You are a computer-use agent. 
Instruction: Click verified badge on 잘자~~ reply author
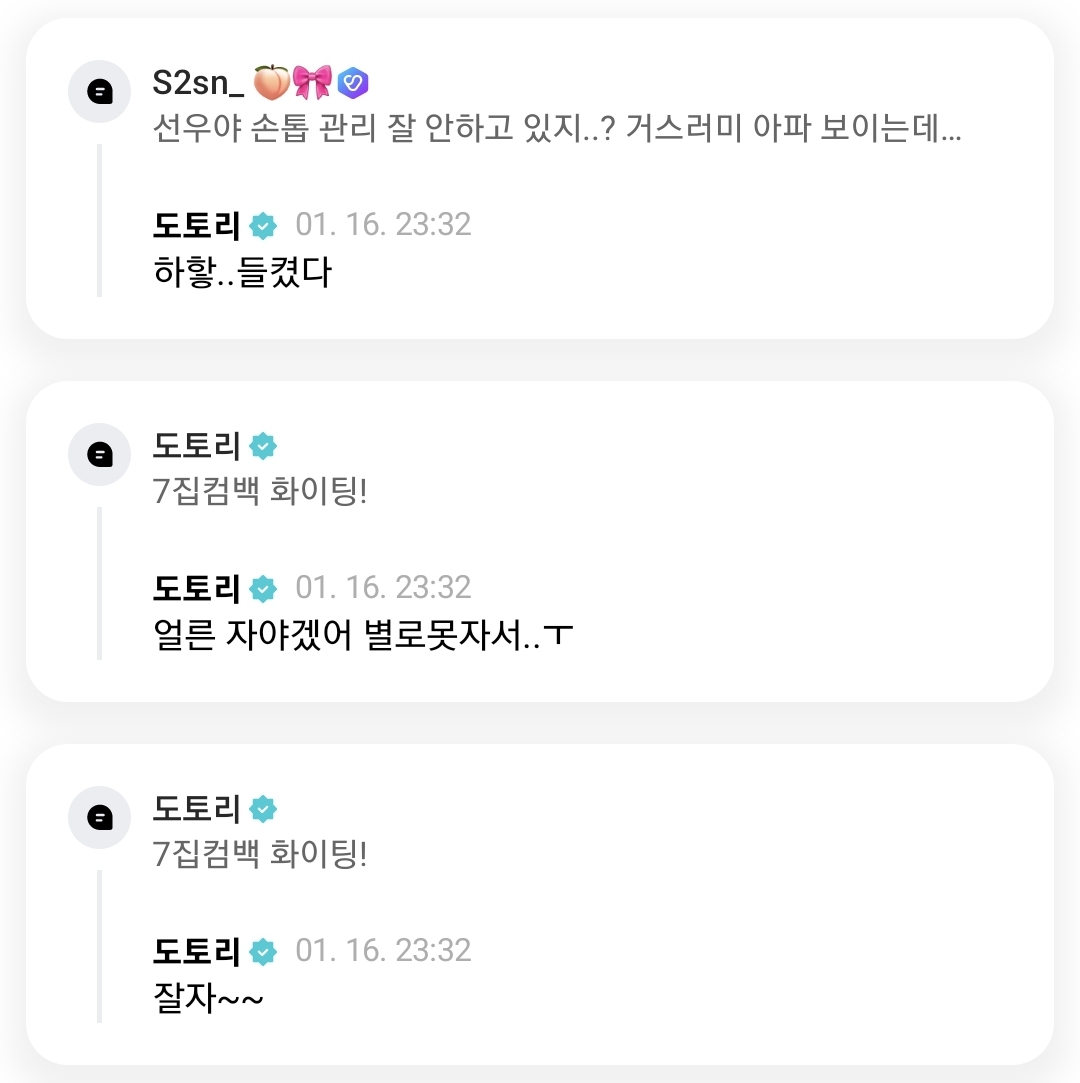click(263, 951)
